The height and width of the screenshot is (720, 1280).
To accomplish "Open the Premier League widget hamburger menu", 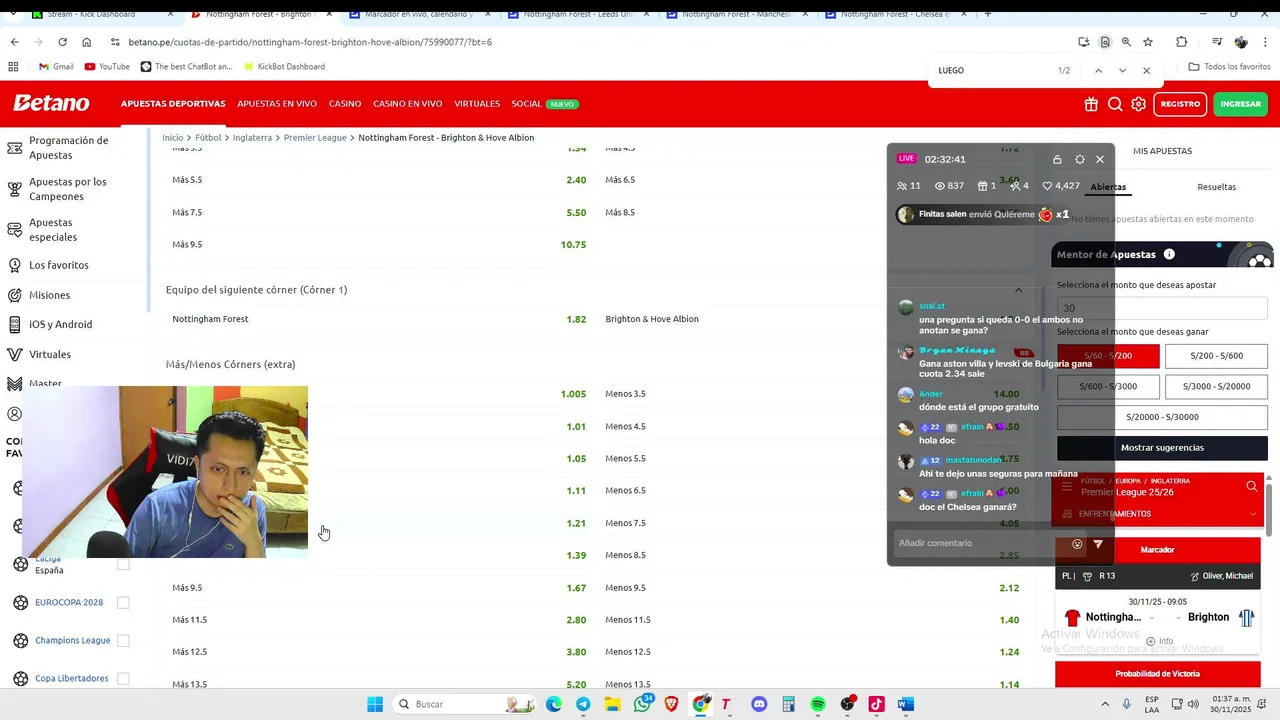I will point(1067,486).
